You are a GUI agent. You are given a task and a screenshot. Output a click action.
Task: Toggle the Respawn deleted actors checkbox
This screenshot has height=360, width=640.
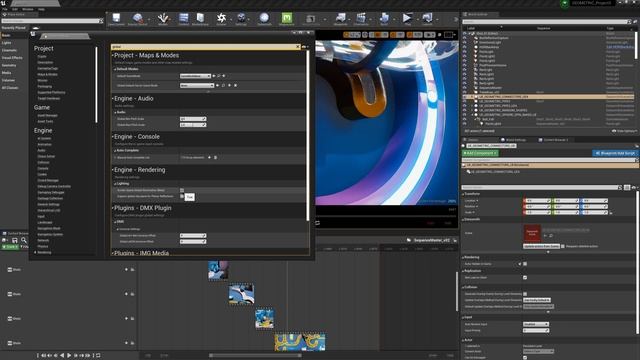click(563, 246)
